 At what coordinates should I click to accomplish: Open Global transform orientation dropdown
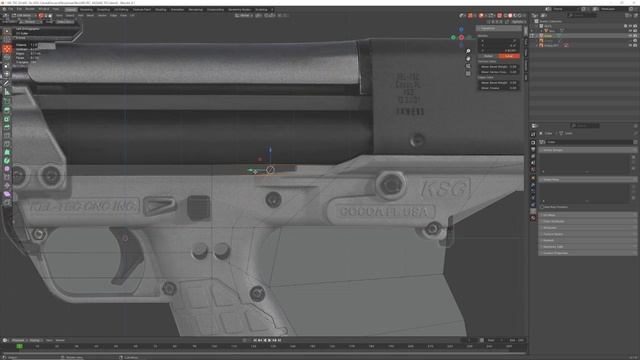coord(243,16)
